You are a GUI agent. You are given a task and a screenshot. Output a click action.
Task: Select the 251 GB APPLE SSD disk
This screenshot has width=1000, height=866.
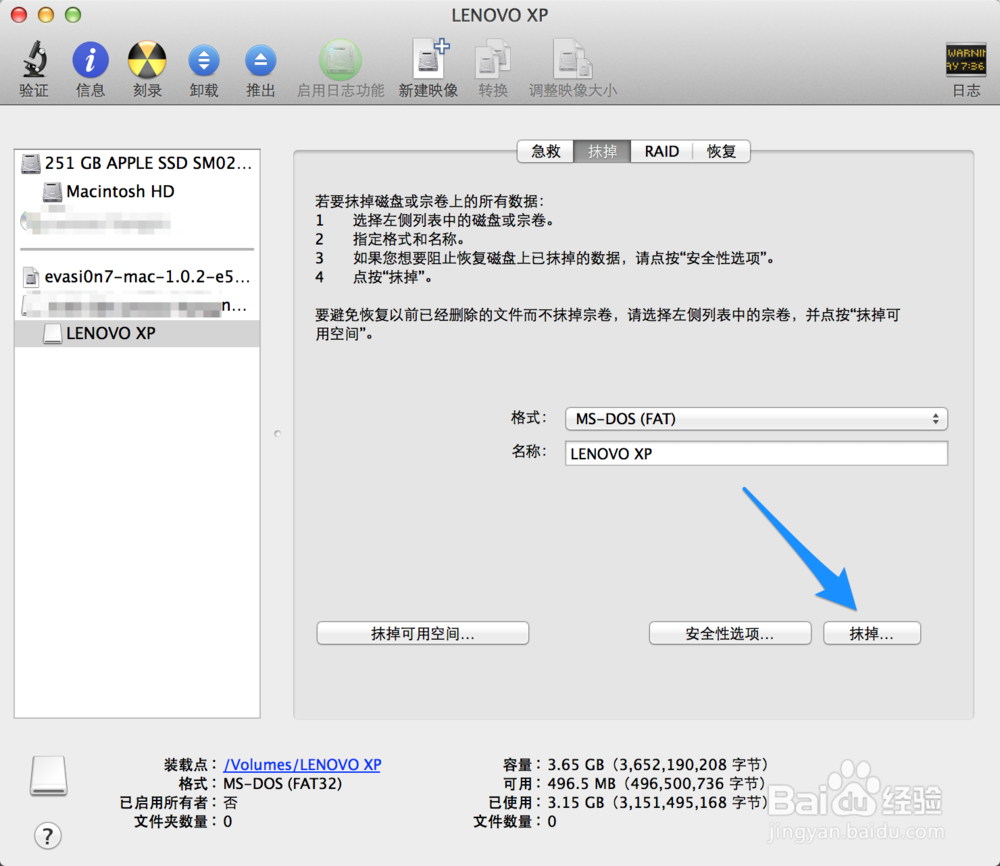click(x=137, y=163)
